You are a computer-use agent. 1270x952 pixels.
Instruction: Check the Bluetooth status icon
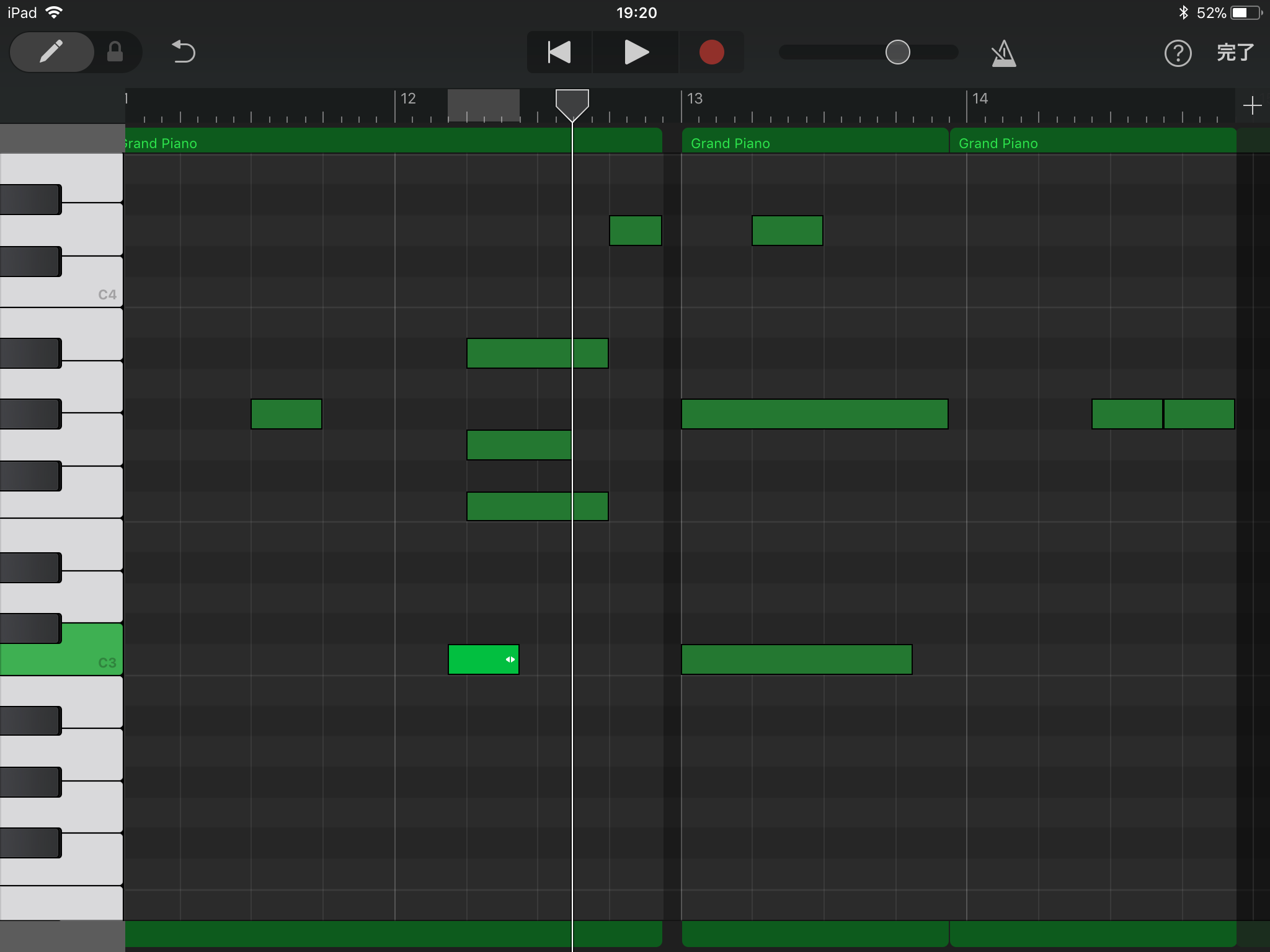[1183, 12]
